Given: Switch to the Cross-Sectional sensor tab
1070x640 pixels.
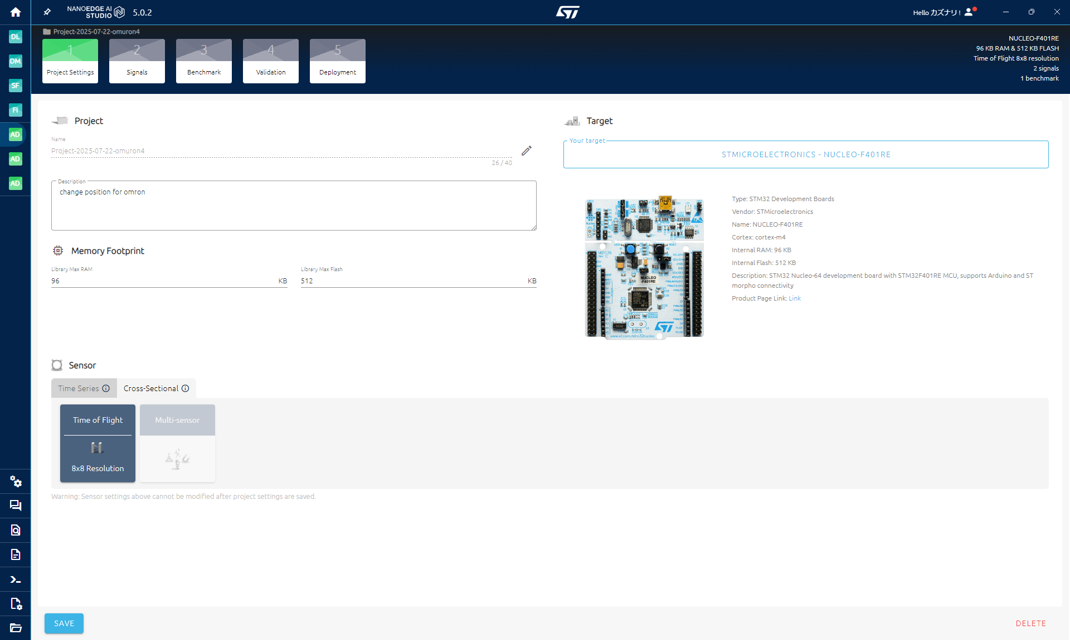Looking at the screenshot, I should coord(150,389).
